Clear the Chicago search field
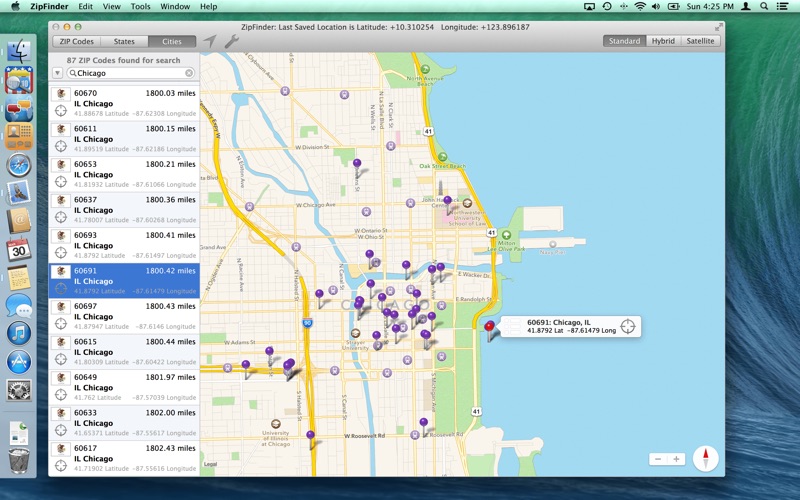 189,73
